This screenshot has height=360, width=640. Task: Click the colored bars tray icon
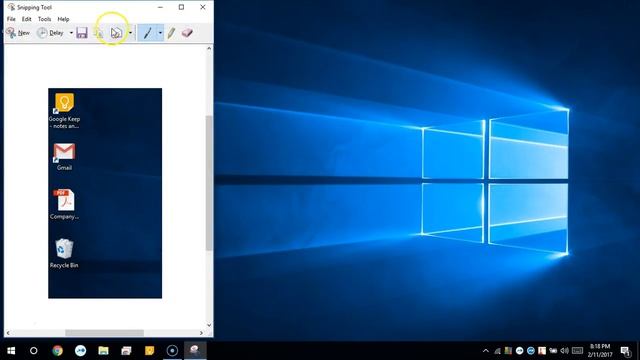(x=508, y=351)
